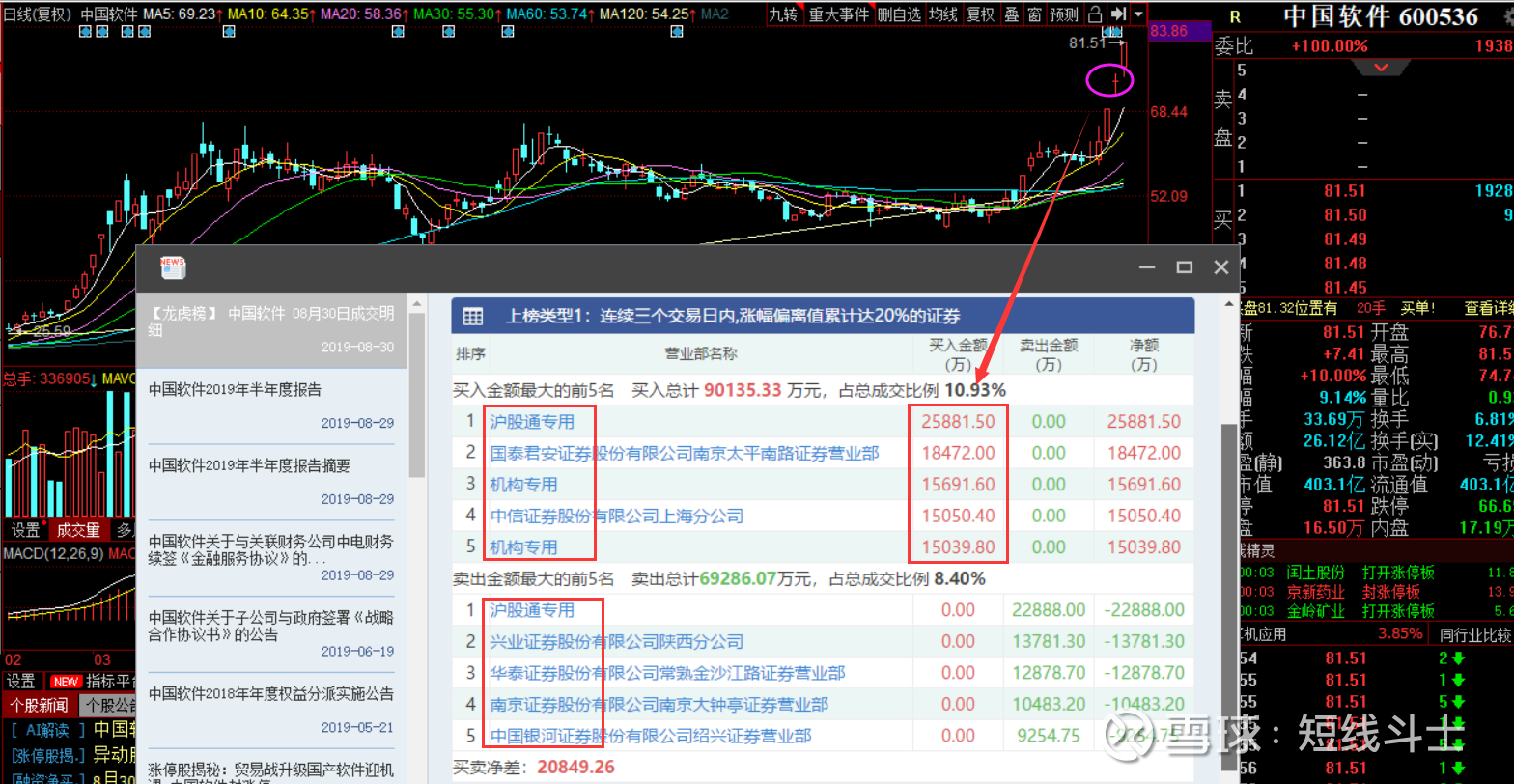Click 中信证券股份有限公司上海分公司 link
The width and height of the screenshot is (1514, 784).
point(617,516)
